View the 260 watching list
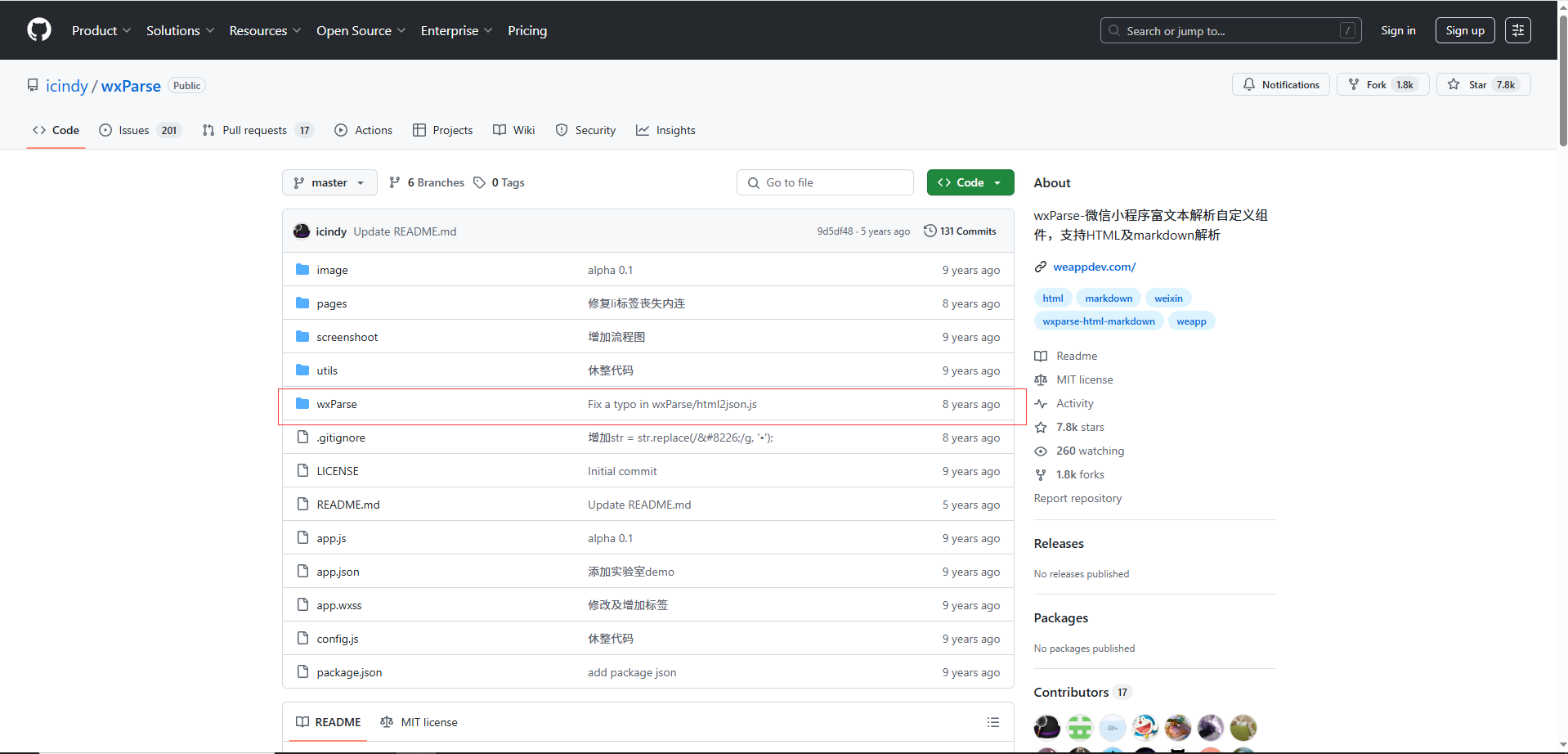 [1090, 451]
